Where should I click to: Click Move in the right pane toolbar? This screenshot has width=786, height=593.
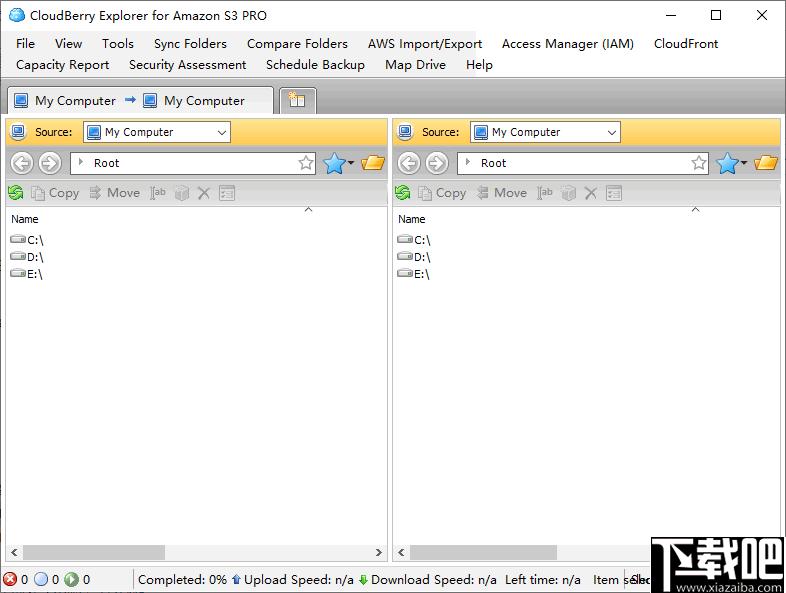pos(501,193)
